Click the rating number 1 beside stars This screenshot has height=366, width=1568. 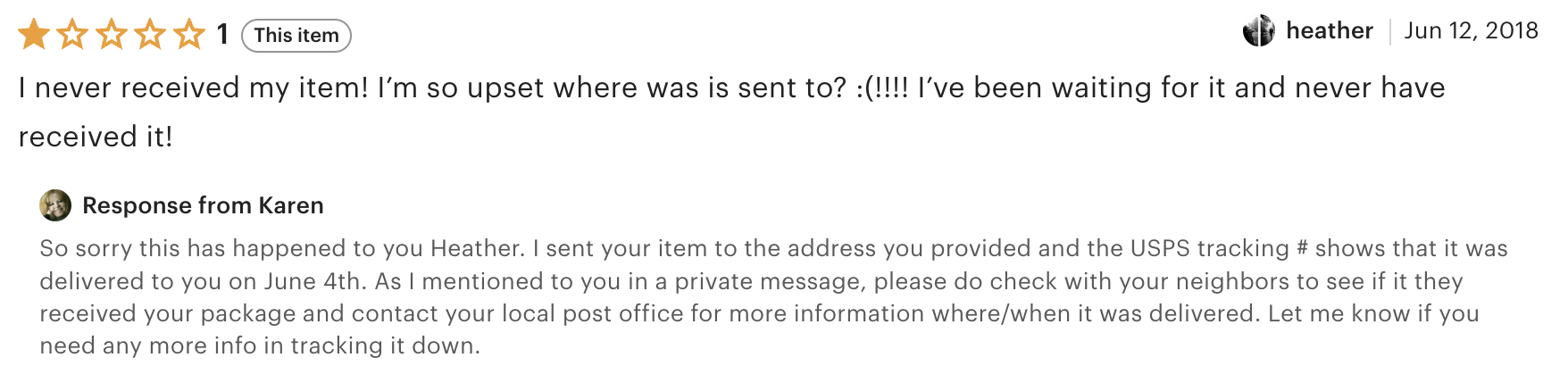[222, 35]
